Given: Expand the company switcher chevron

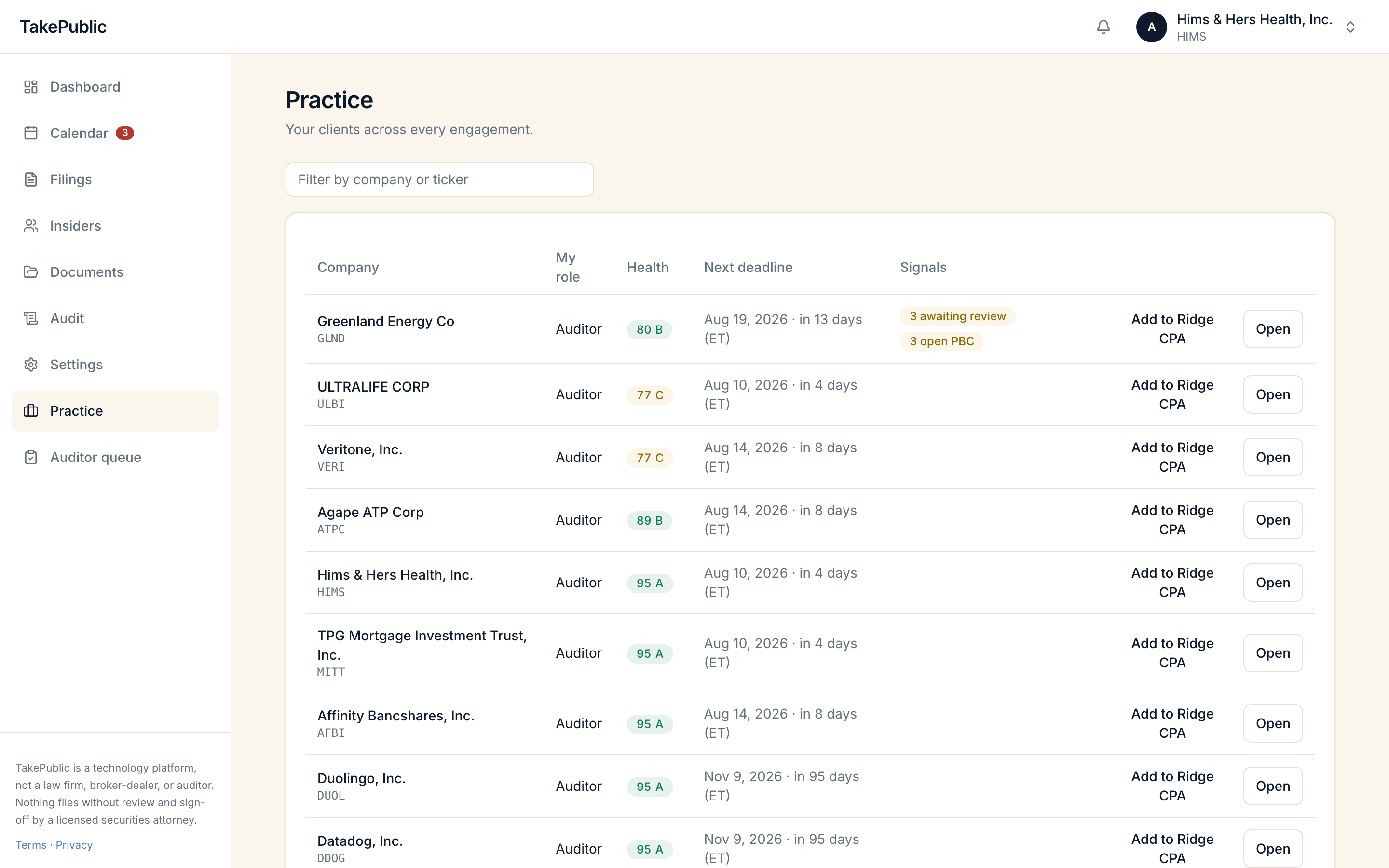Looking at the screenshot, I should point(1350,27).
